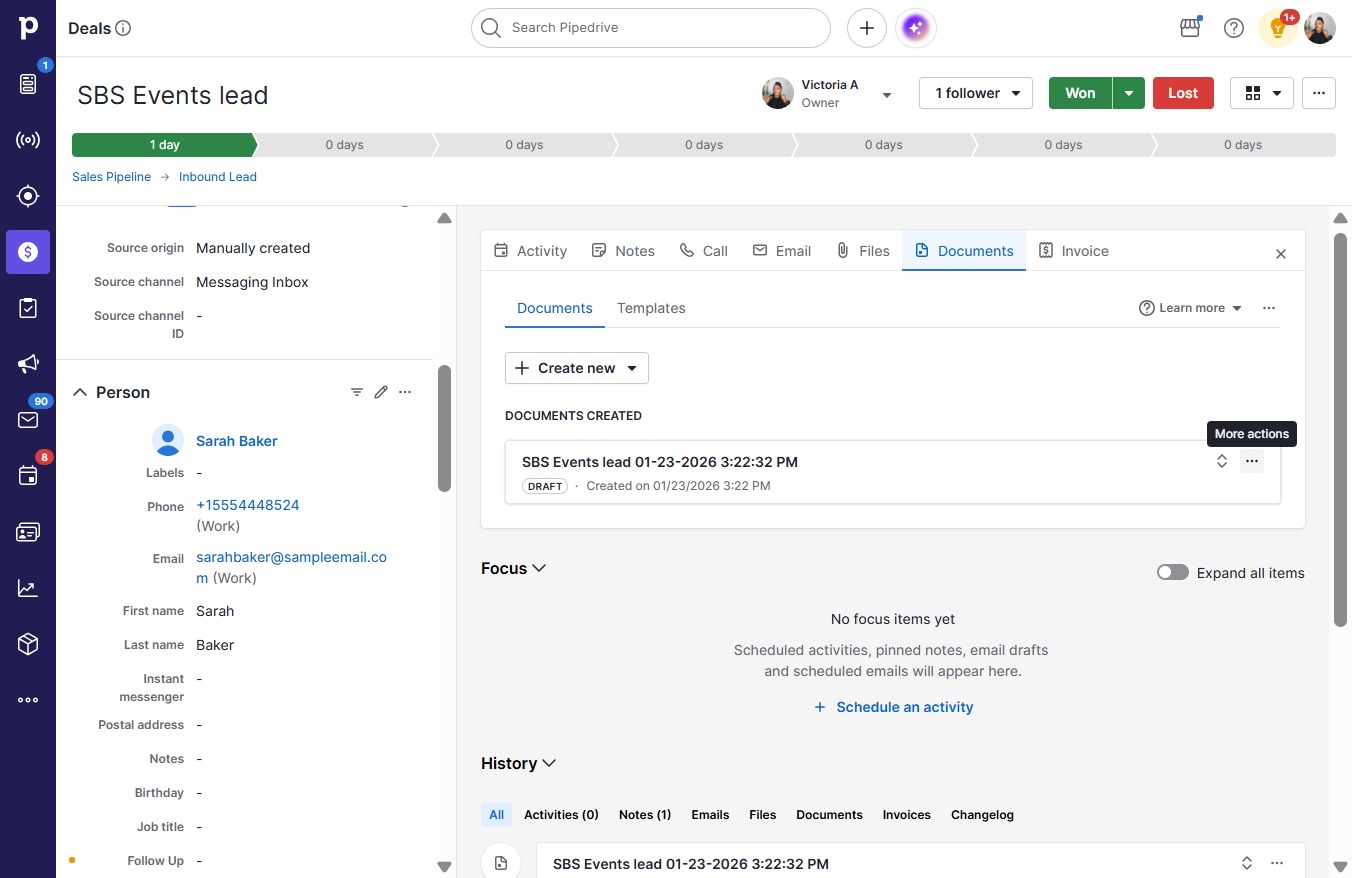This screenshot has height=878, width=1352.
Task: Open the radar signal icon in the sidebar
Action: tap(28, 140)
